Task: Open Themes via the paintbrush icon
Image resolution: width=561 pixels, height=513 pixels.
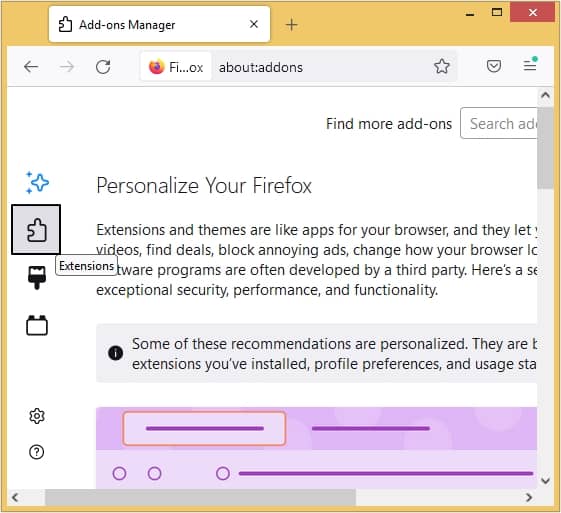Action: [37, 277]
